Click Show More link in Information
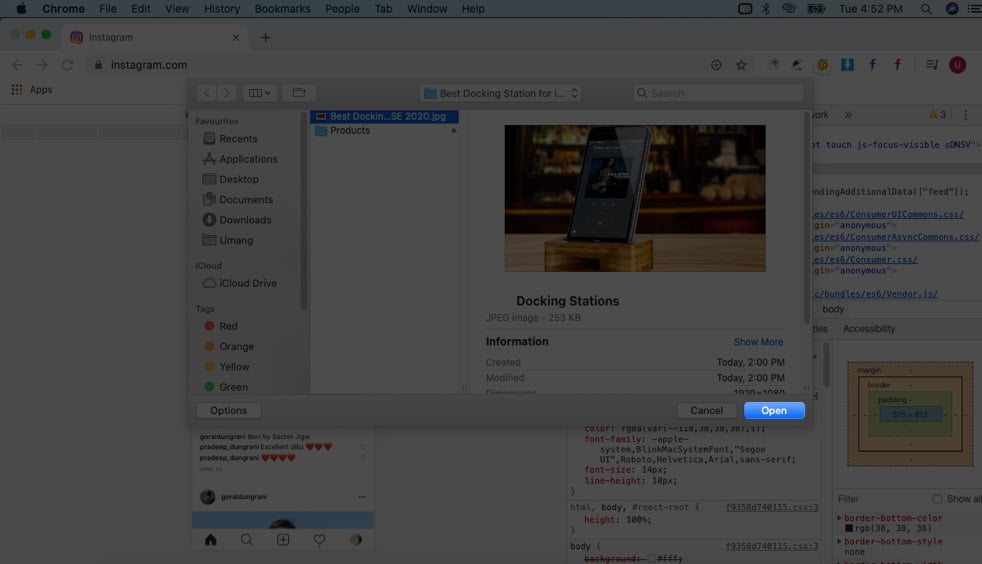982x564 pixels. tap(758, 342)
